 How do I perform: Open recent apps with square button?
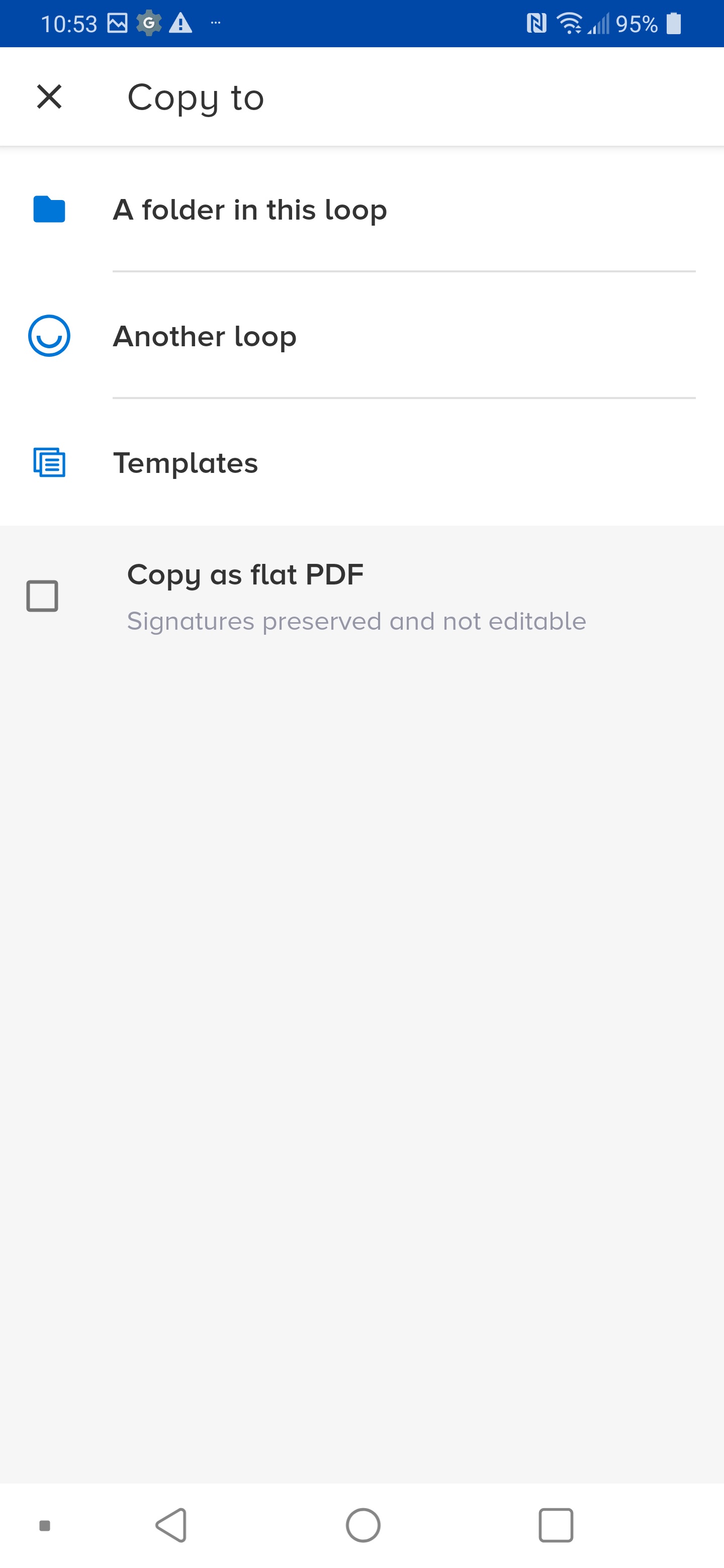(x=556, y=1525)
